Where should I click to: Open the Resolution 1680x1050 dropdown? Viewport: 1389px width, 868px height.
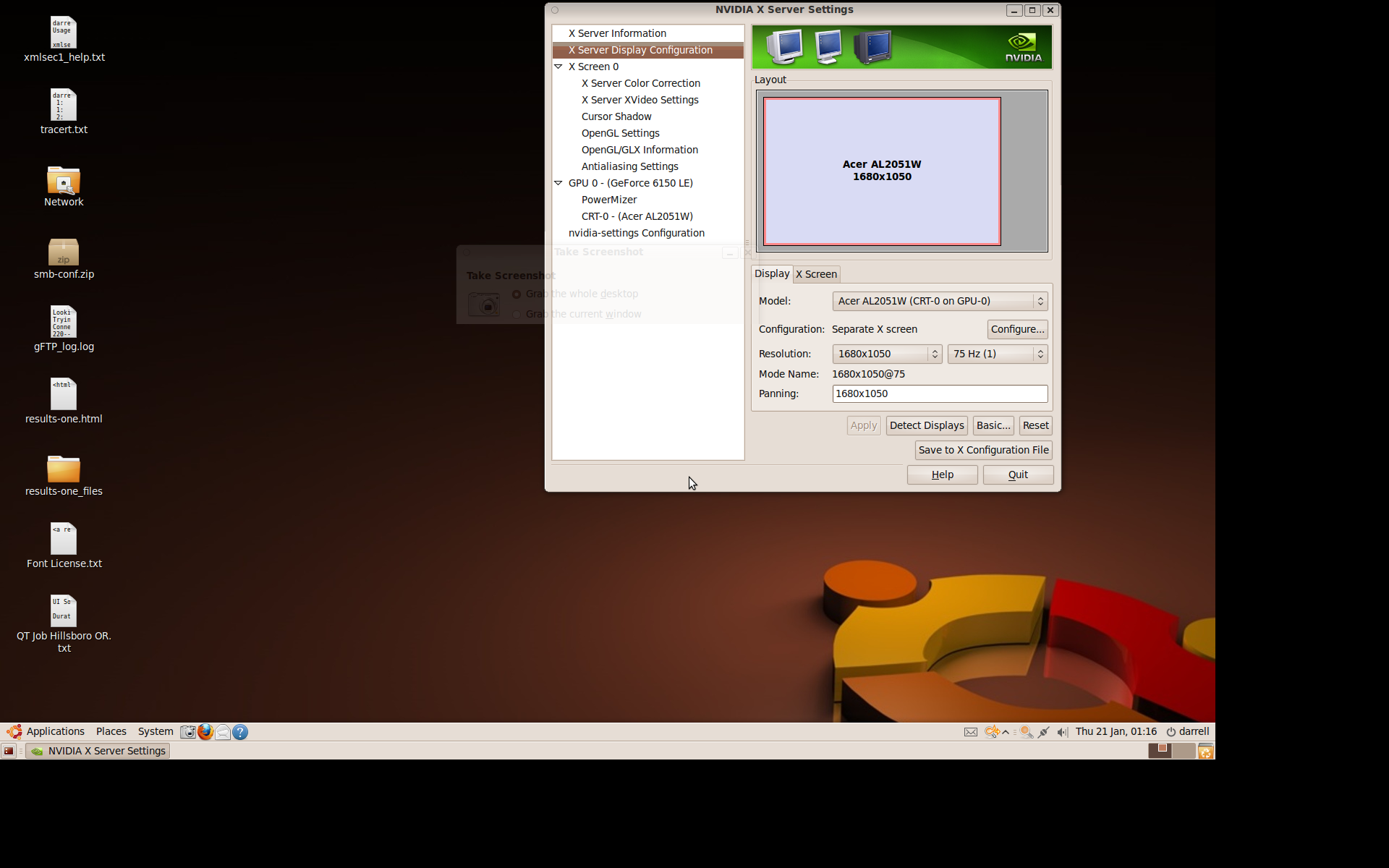[x=887, y=354]
